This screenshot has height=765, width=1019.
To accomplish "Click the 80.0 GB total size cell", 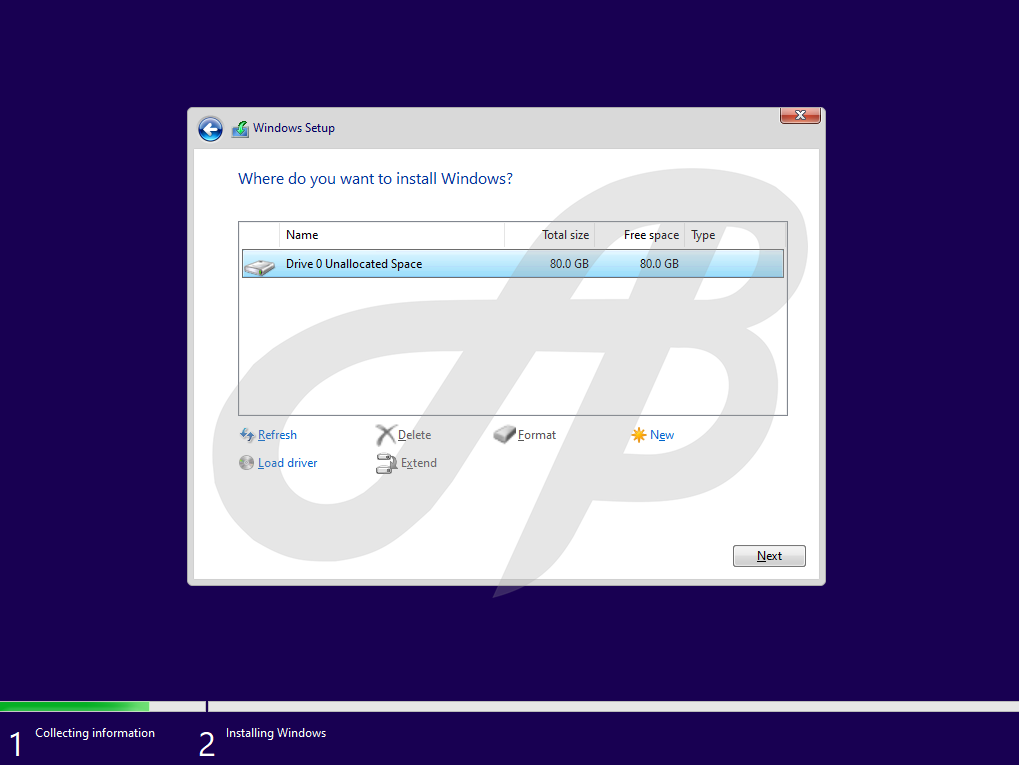I will 569,264.
